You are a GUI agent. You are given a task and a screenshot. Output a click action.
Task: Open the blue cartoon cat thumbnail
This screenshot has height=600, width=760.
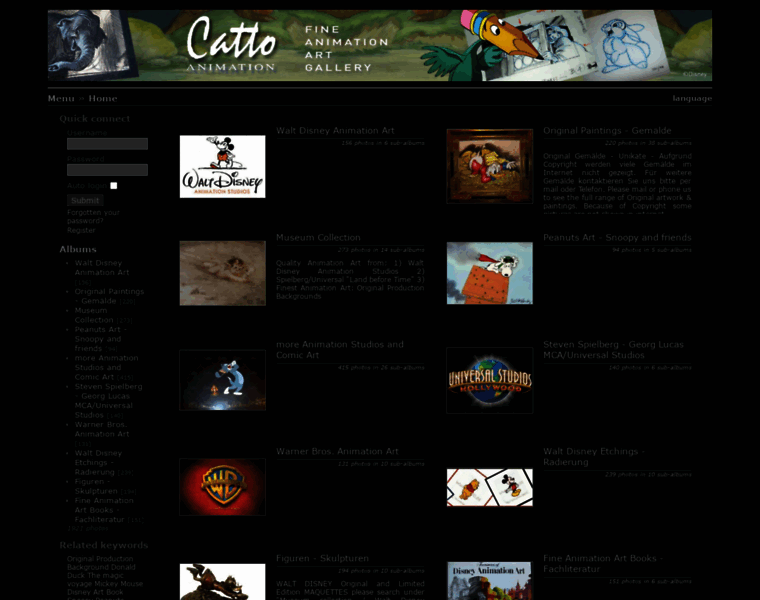coord(222,380)
